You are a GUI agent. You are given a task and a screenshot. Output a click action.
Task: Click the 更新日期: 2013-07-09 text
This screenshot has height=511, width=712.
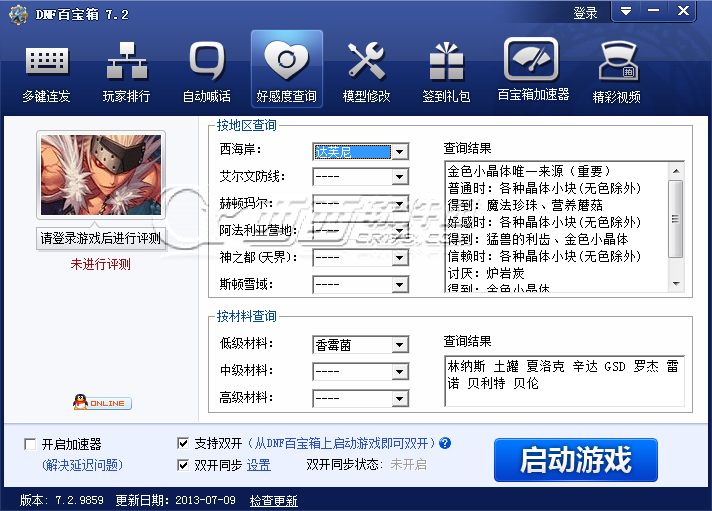pos(175,500)
